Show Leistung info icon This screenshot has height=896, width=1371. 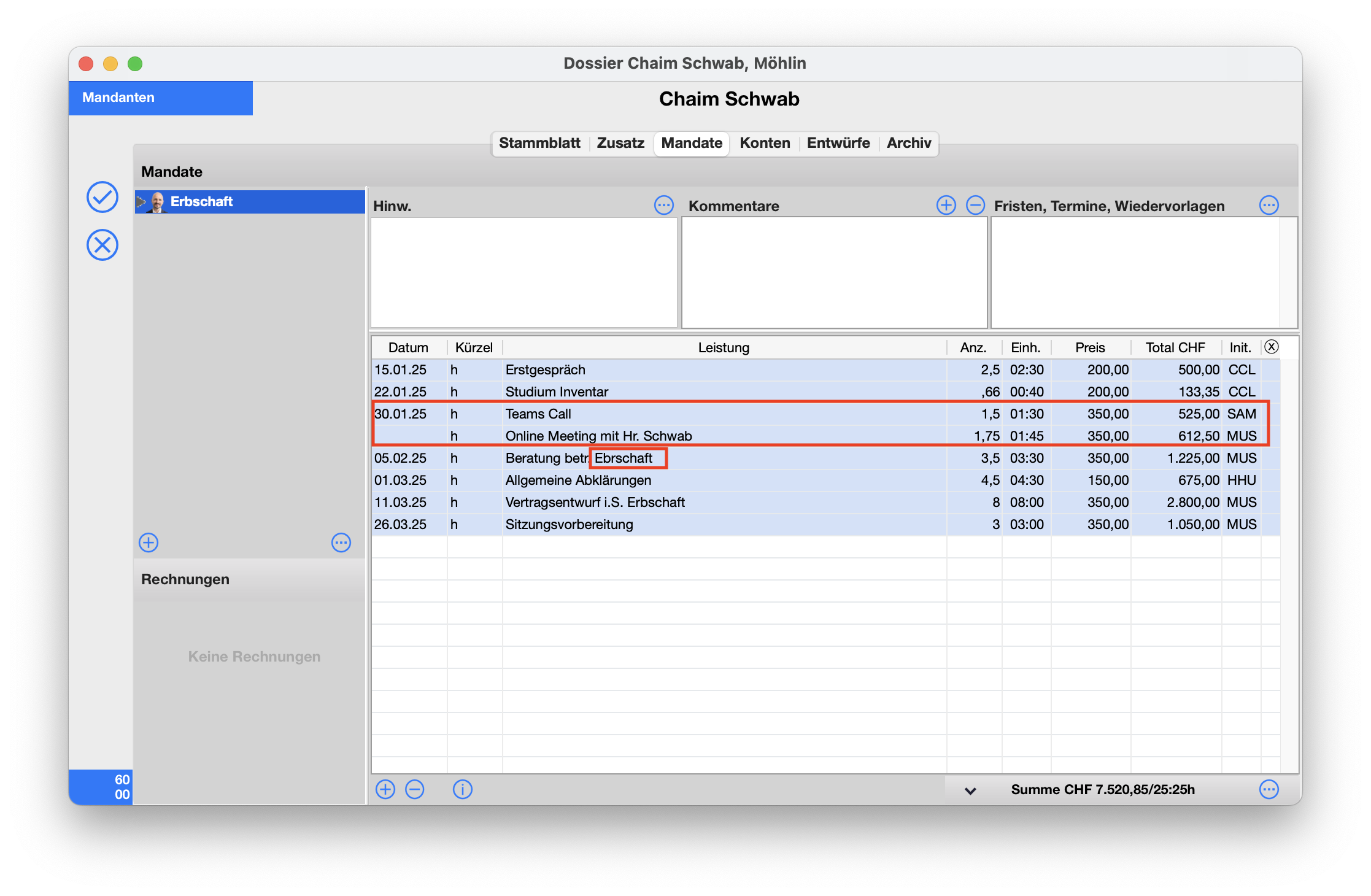coord(463,789)
